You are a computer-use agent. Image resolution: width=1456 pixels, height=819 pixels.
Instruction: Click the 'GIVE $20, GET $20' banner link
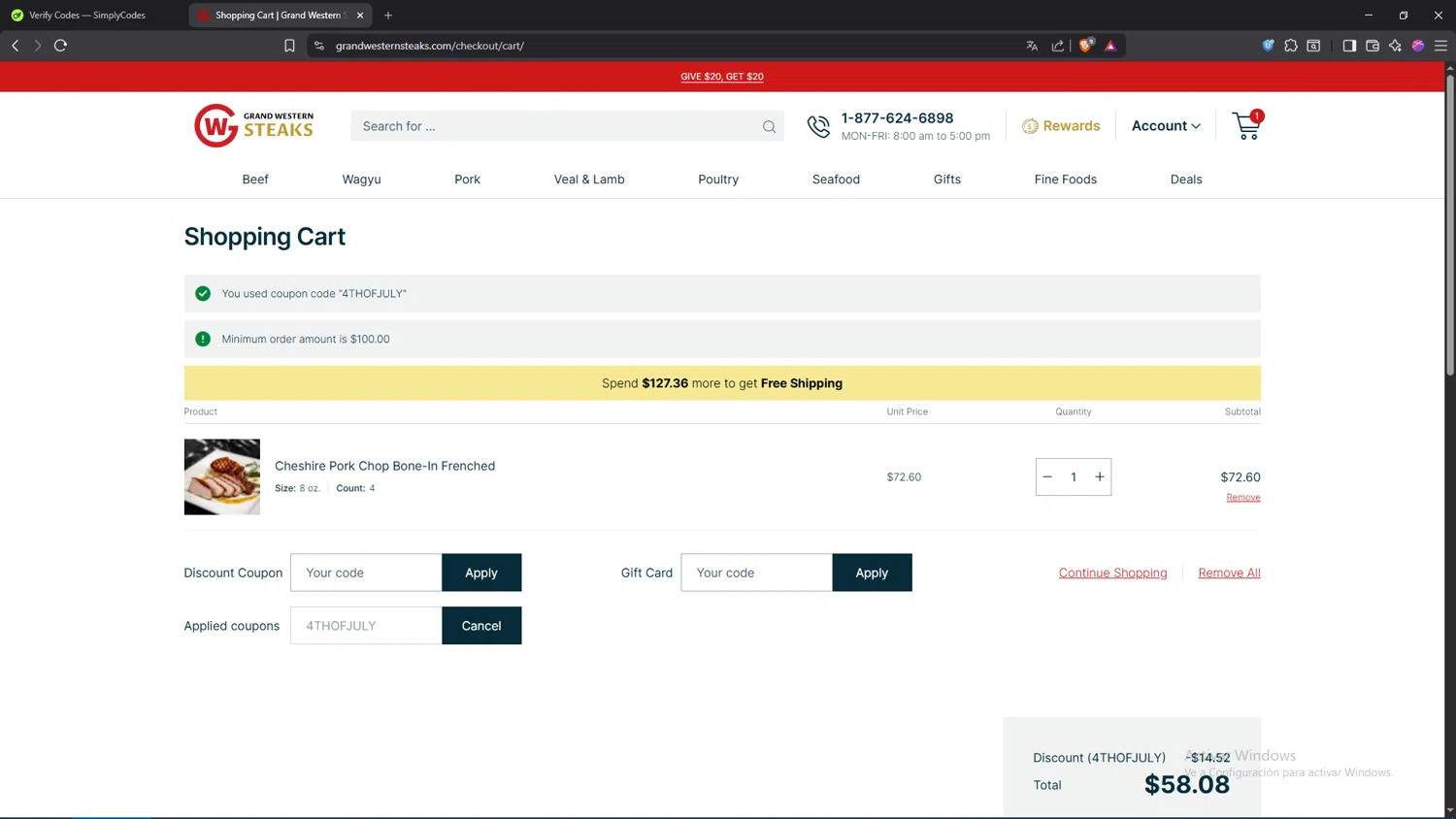tap(722, 77)
